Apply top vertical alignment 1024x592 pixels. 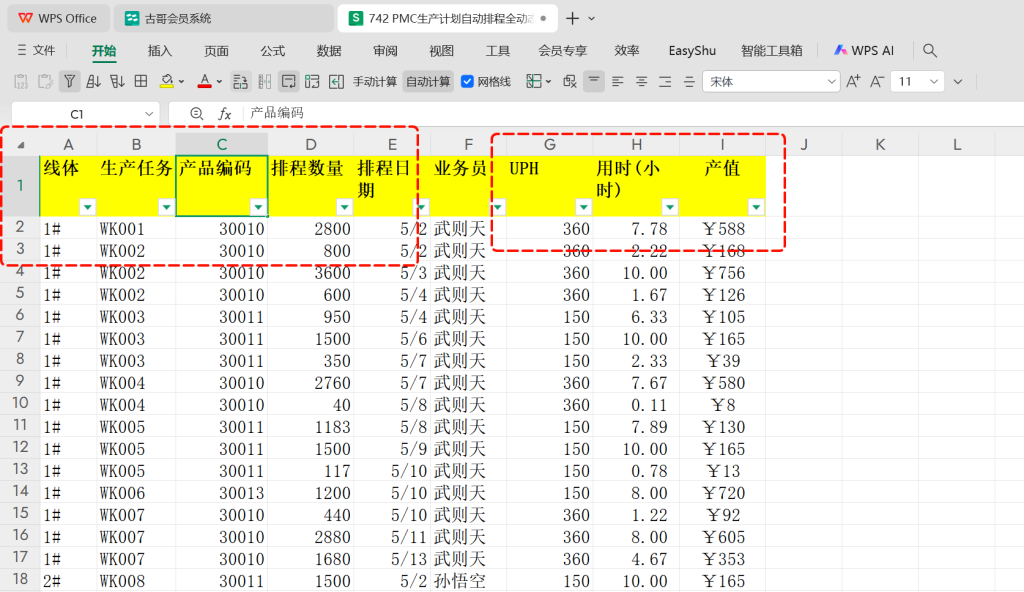pos(594,82)
